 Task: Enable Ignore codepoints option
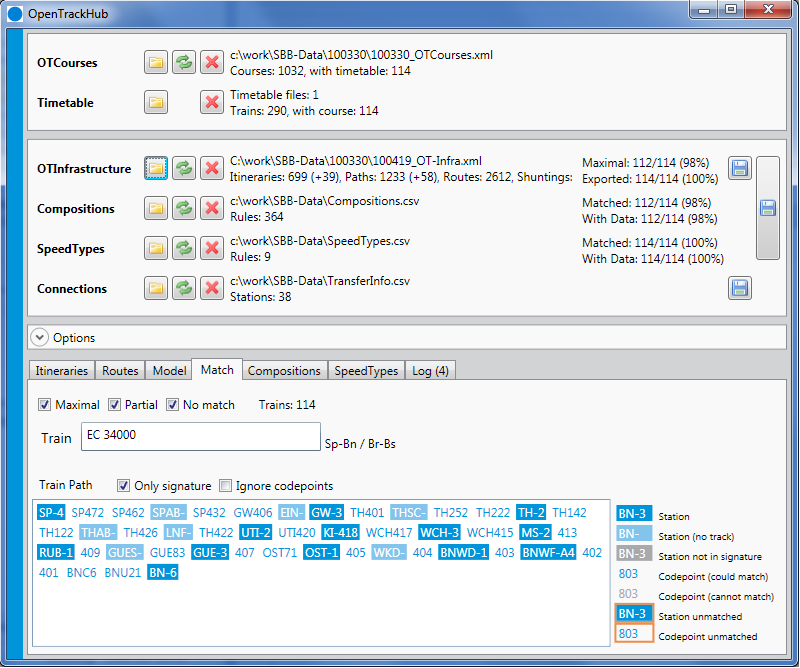pyautogui.click(x=225, y=485)
